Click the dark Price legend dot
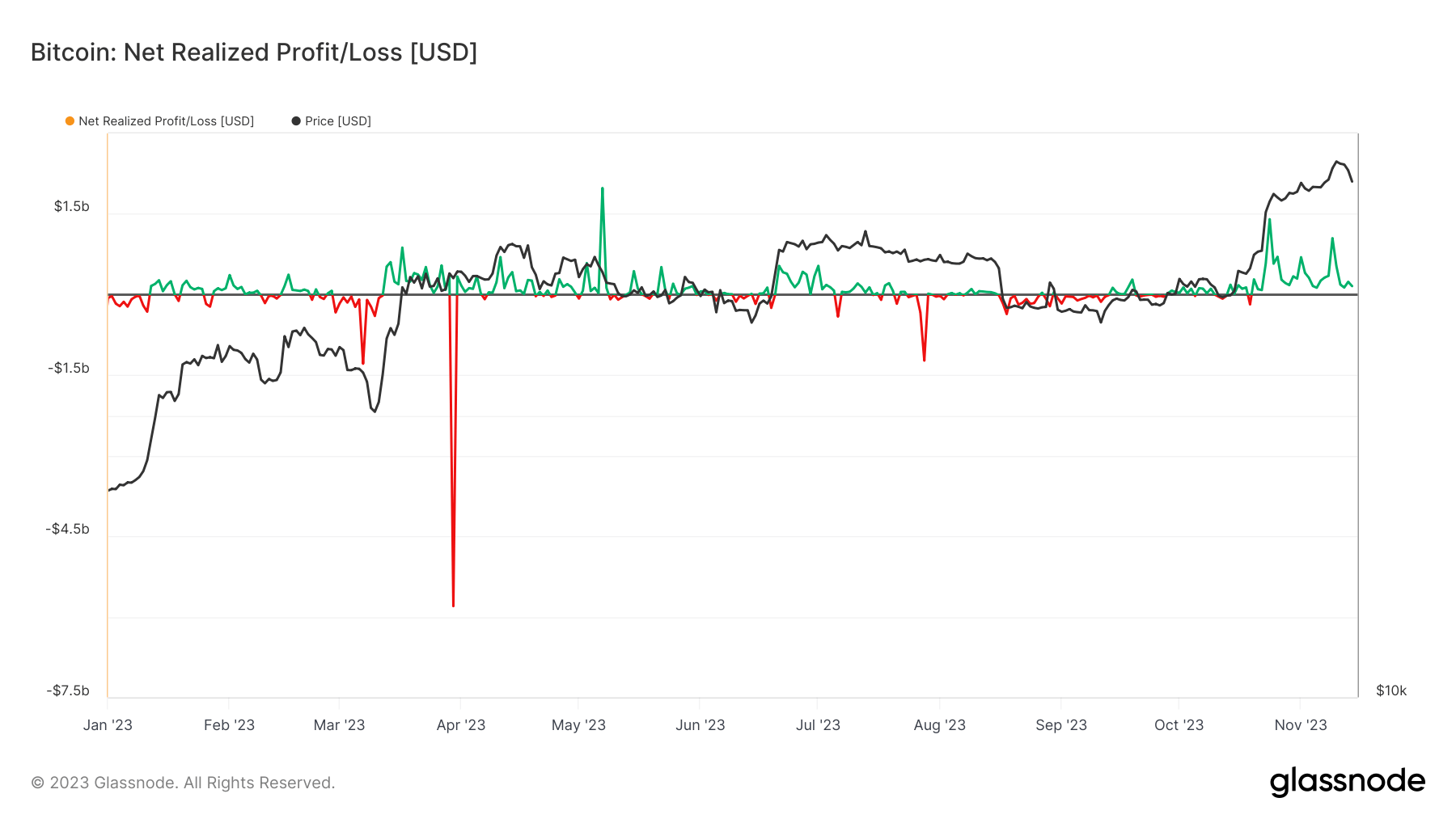 296,121
